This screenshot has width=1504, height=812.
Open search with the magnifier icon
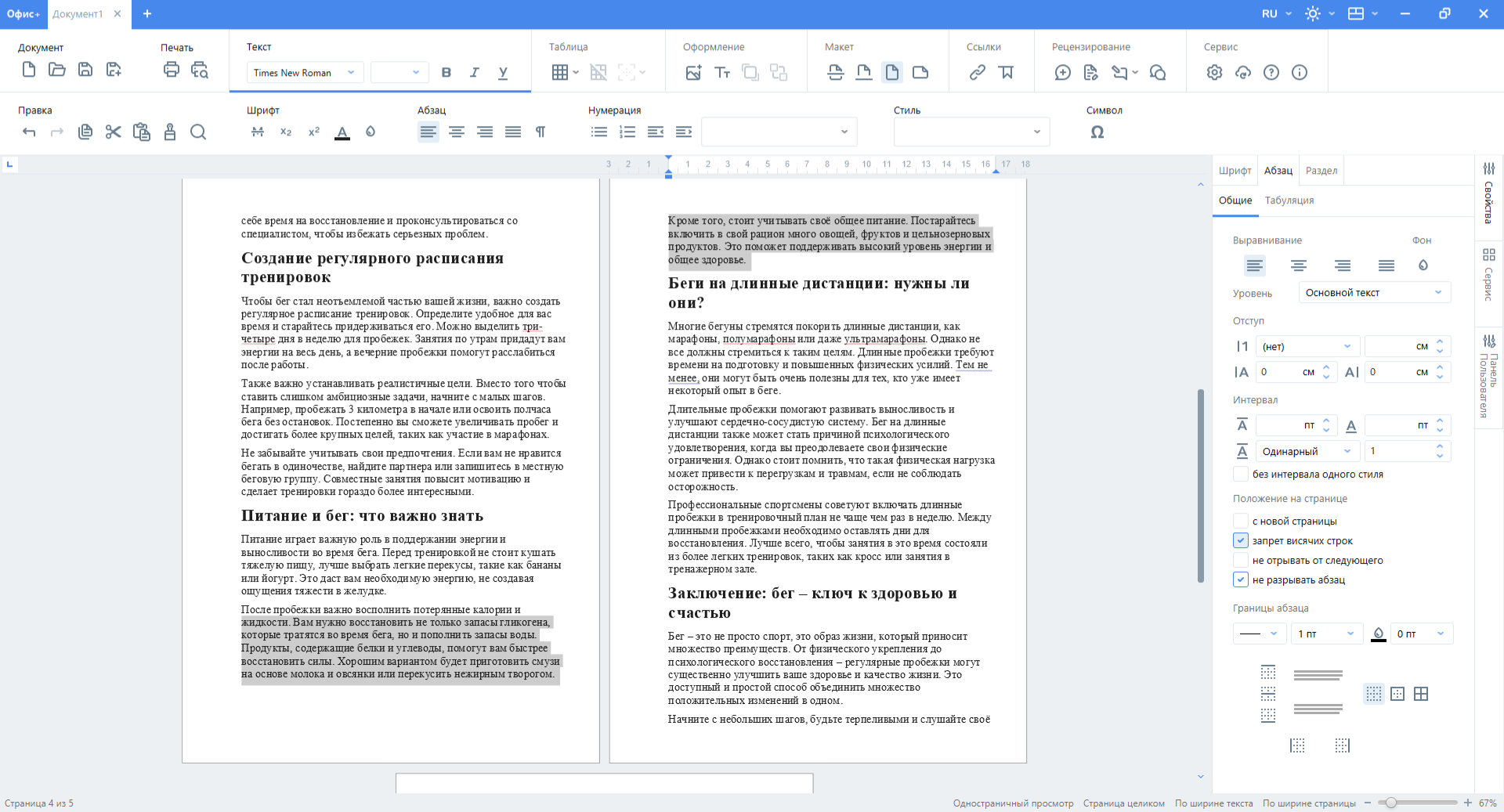tap(198, 132)
